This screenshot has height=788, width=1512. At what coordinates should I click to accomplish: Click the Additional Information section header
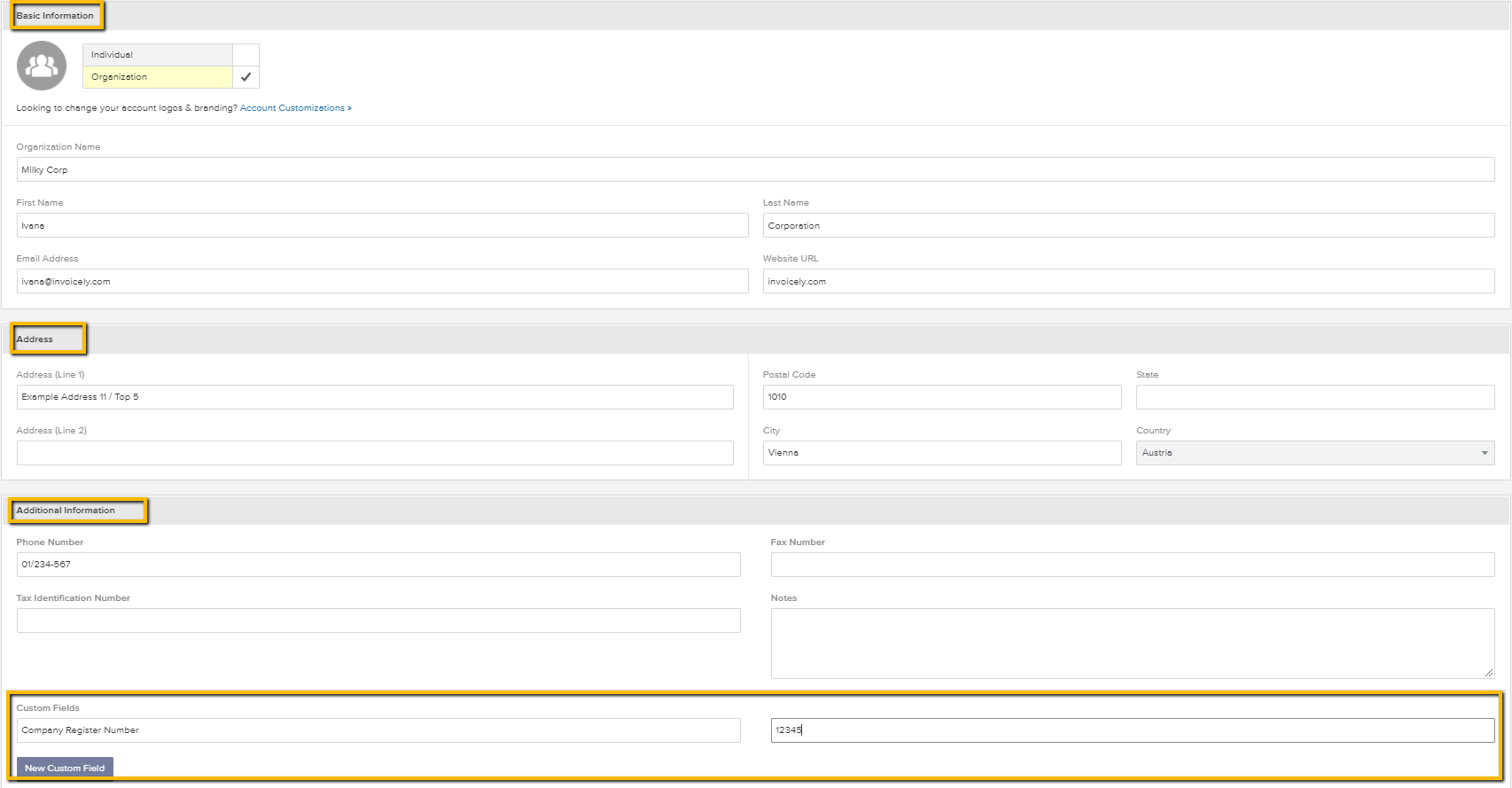(x=66, y=511)
